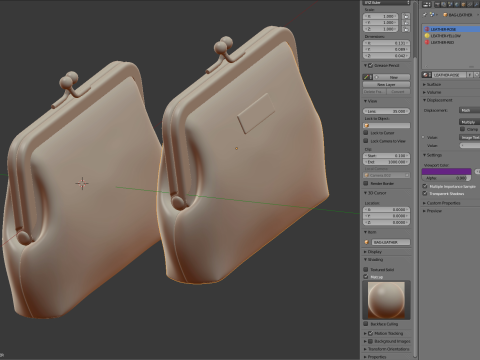The image size is (480, 360).
Task: Open the Displacement Math node dropdown
Action: point(470,110)
